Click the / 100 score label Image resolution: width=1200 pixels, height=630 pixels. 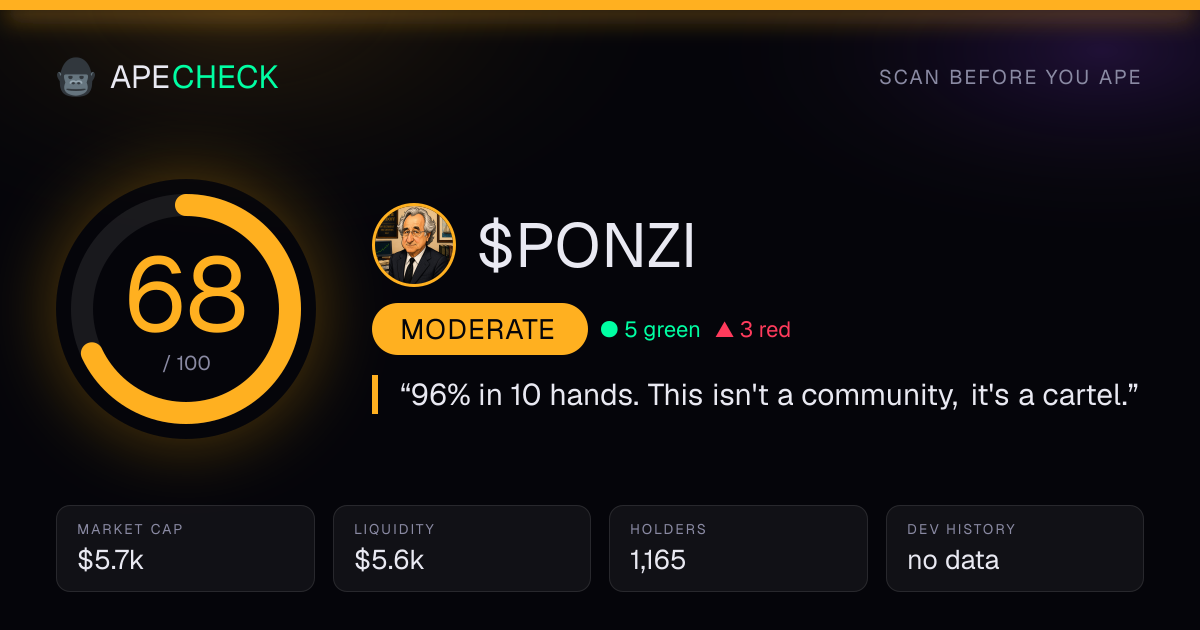click(x=187, y=363)
